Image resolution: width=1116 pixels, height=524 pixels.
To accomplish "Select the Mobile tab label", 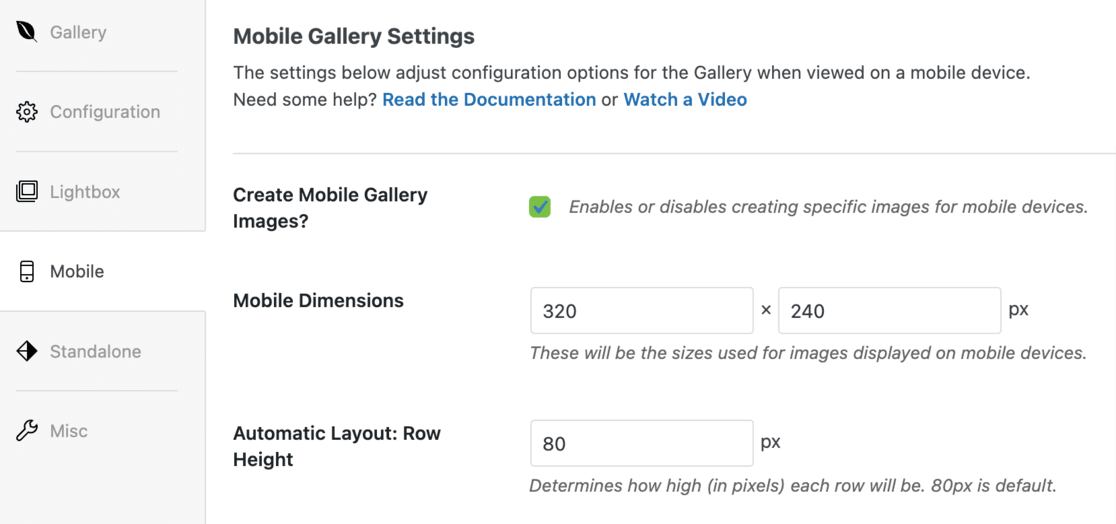I will 77,272.
